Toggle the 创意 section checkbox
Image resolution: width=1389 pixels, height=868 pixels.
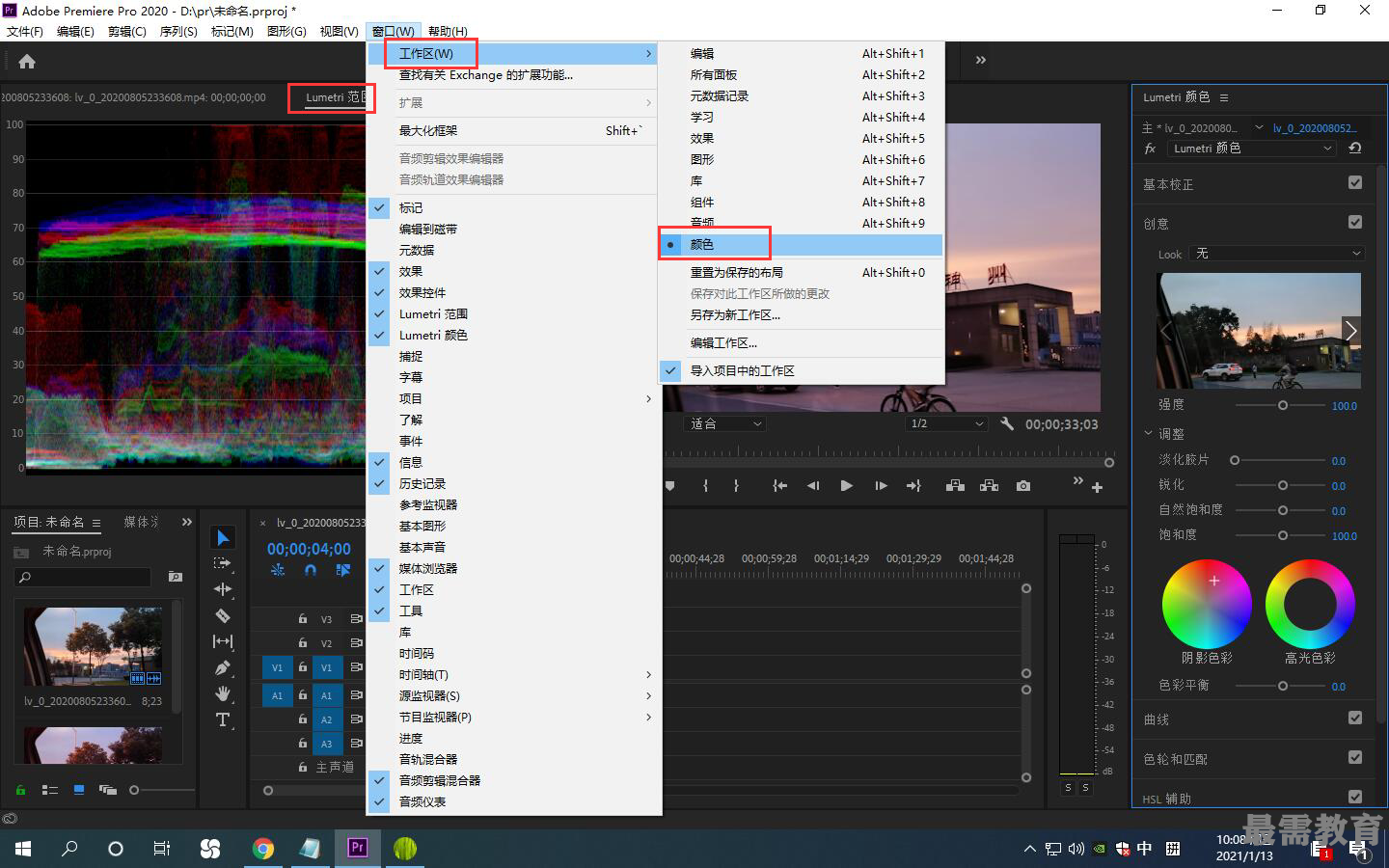(1355, 222)
